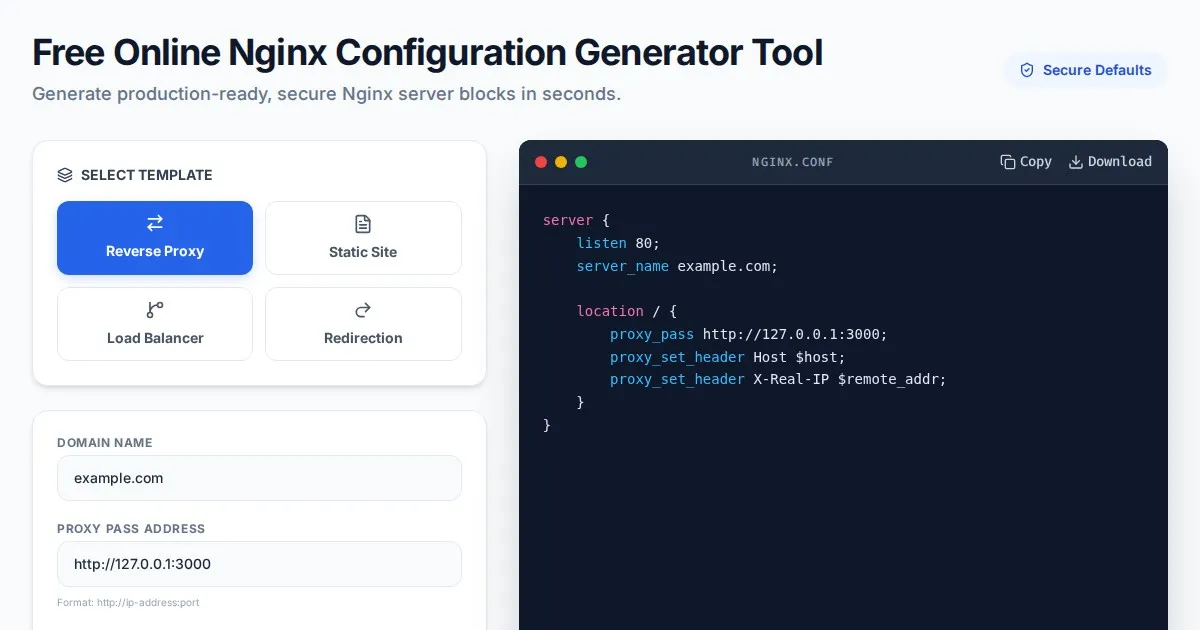Click the Nginx Configuration Generator page heading
The width and height of the screenshot is (1200, 630).
click(427, 52)
